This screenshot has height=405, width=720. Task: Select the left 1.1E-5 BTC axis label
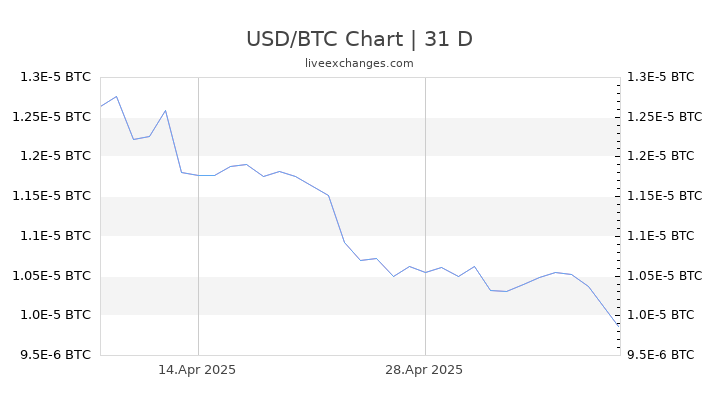[x=56, y=236]
